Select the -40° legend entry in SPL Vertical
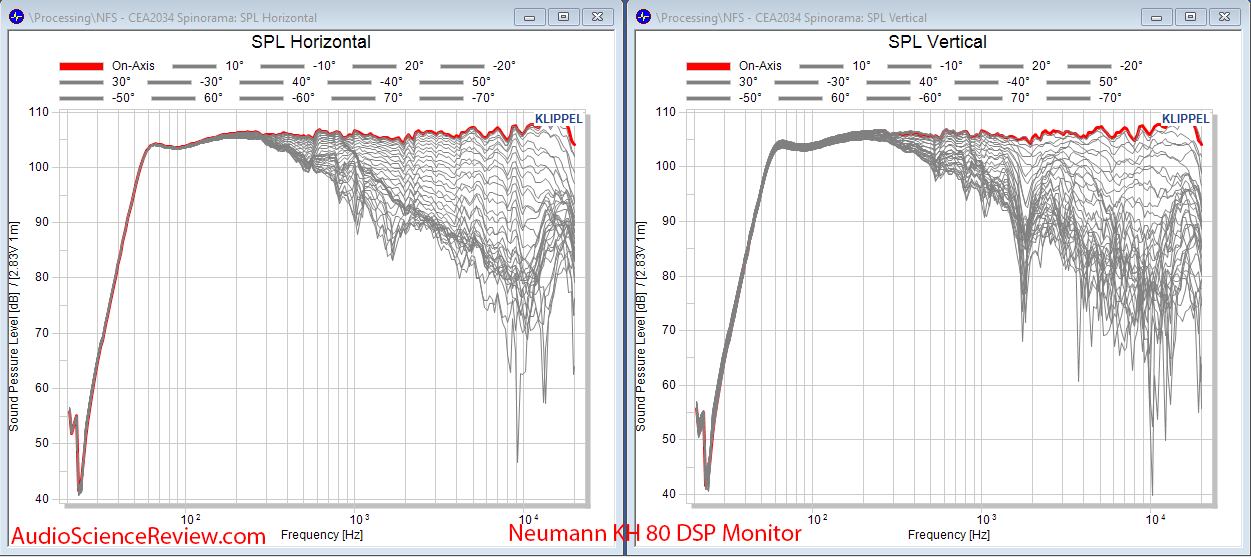The image size is (1251, 558). pyautogui.click(x=993, y=82)
